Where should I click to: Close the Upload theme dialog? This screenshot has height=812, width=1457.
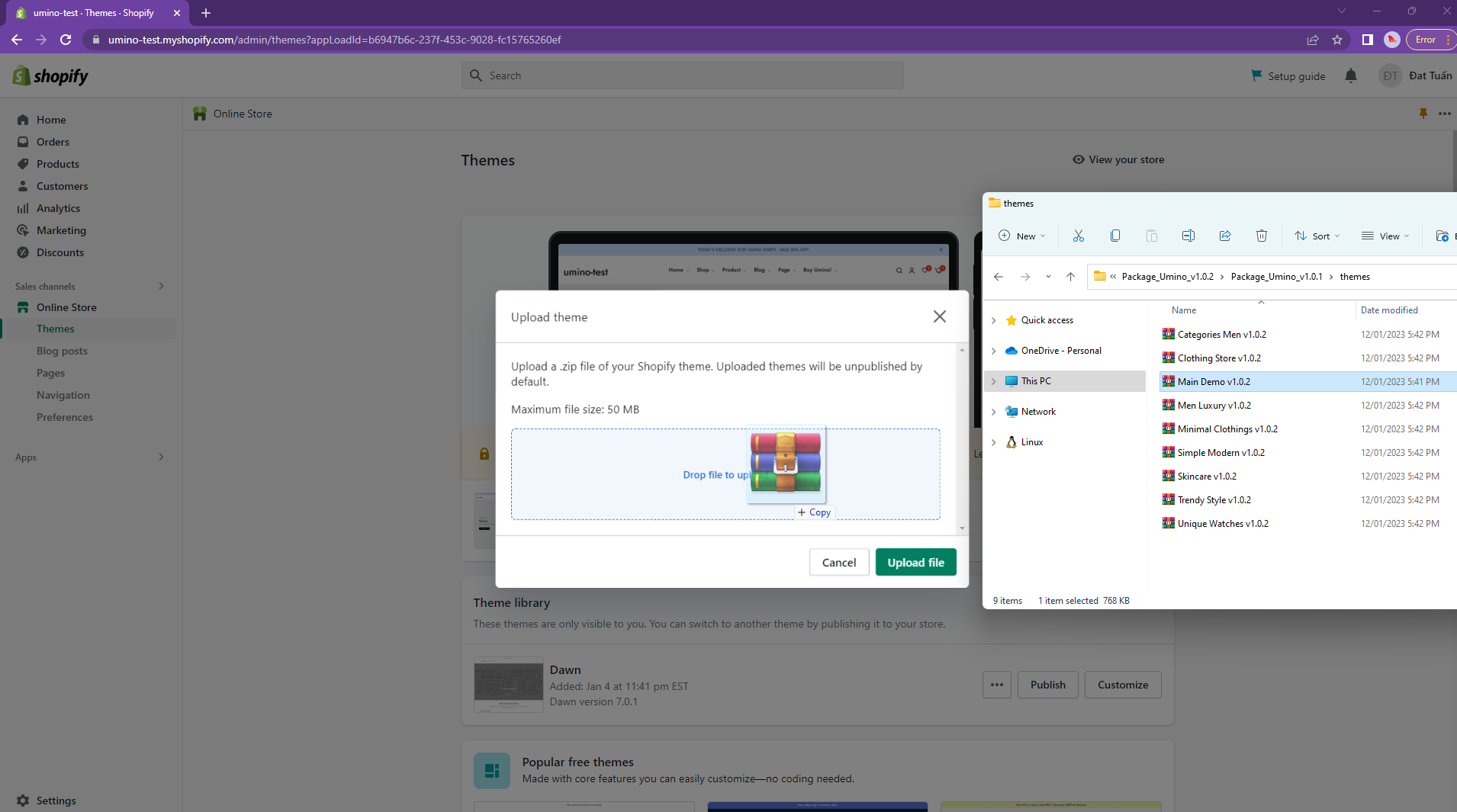[939, 316]
